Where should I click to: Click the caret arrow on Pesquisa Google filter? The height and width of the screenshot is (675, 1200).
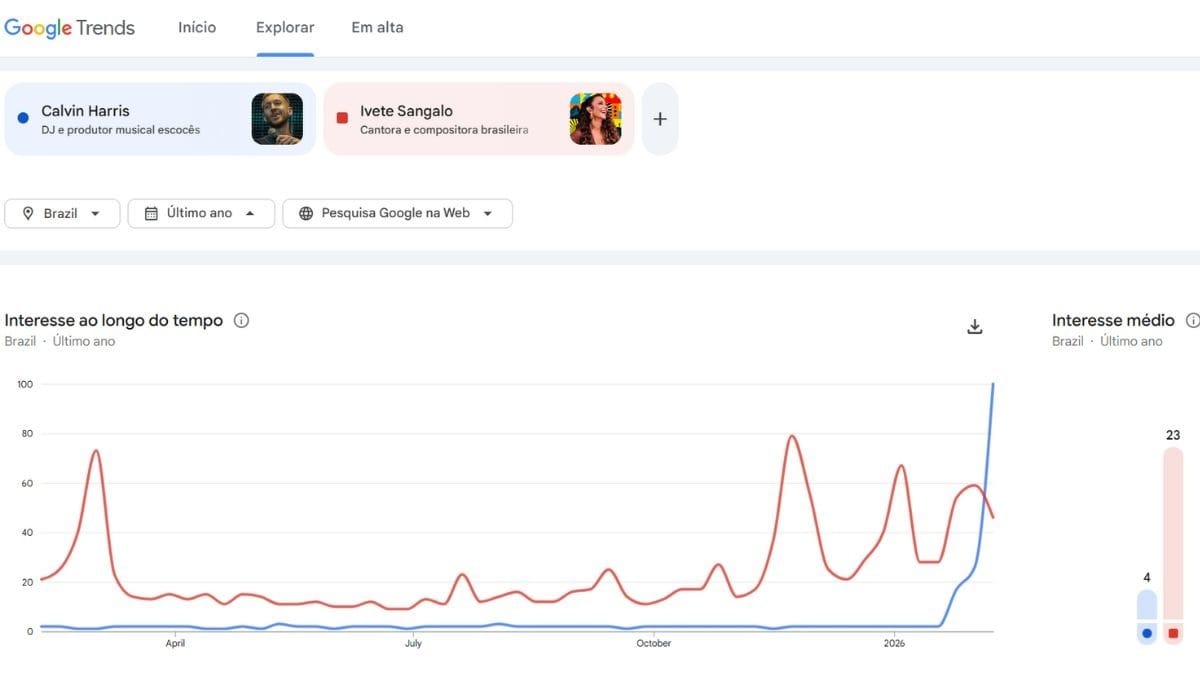click(x=488, y=213)
